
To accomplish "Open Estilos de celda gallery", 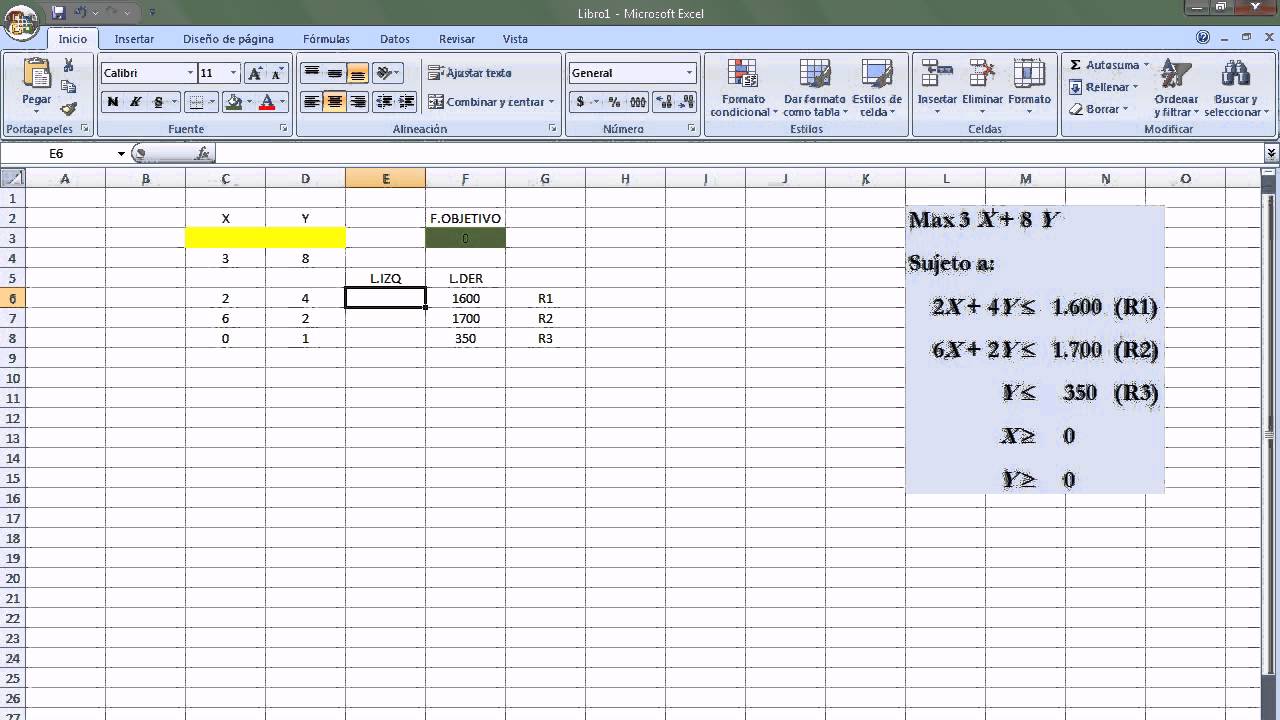I will [x=877, y=88].
